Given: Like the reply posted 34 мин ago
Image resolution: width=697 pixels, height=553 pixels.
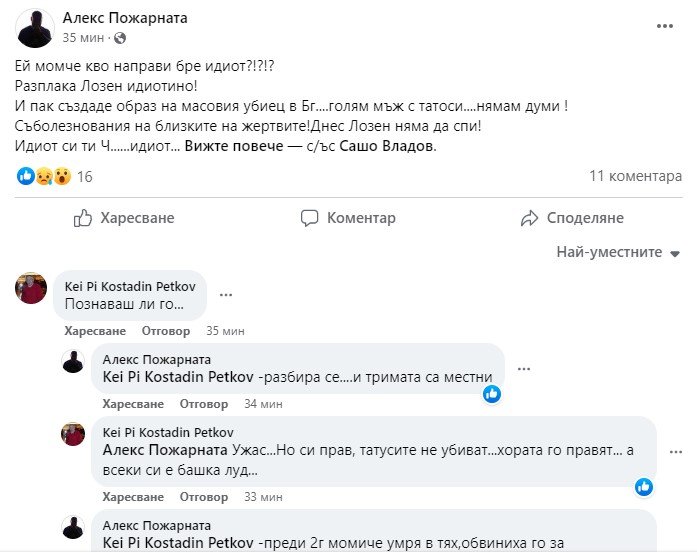Looking at the screenshot, I should [x=133, y=404].
